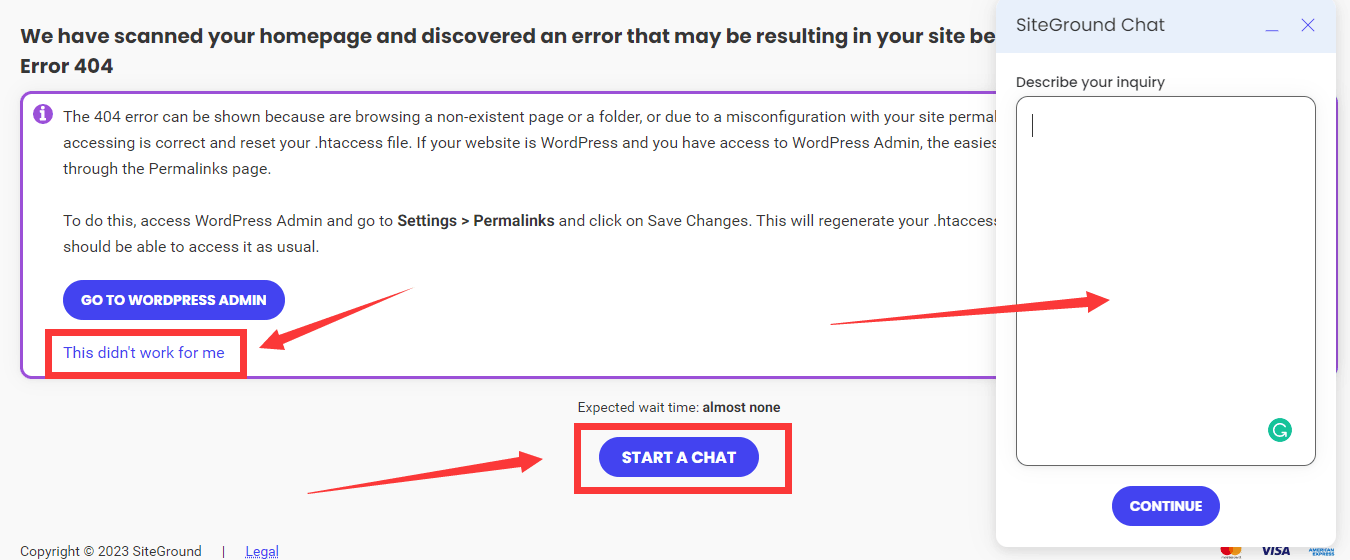Click the "Describe your inquiry" label
The width and height of the screenshot is (1350, 560).
(x=1090, y=82)
